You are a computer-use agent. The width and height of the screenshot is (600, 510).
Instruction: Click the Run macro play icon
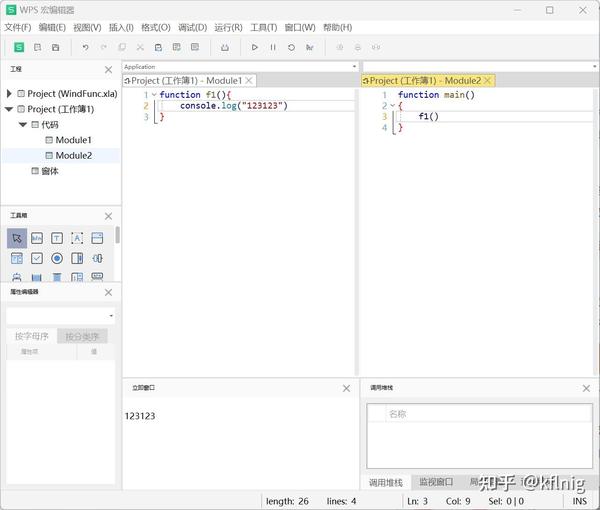click(254, 47)
